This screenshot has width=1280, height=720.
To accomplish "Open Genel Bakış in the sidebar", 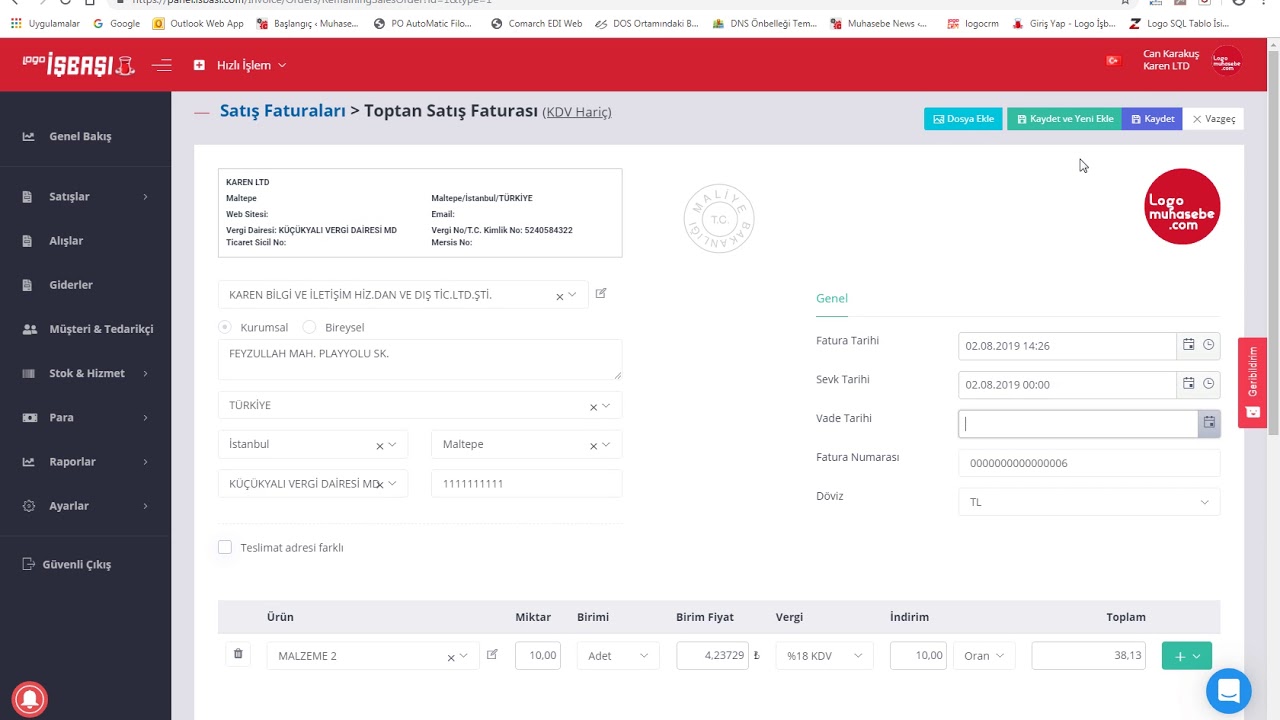I will point(80,136).
